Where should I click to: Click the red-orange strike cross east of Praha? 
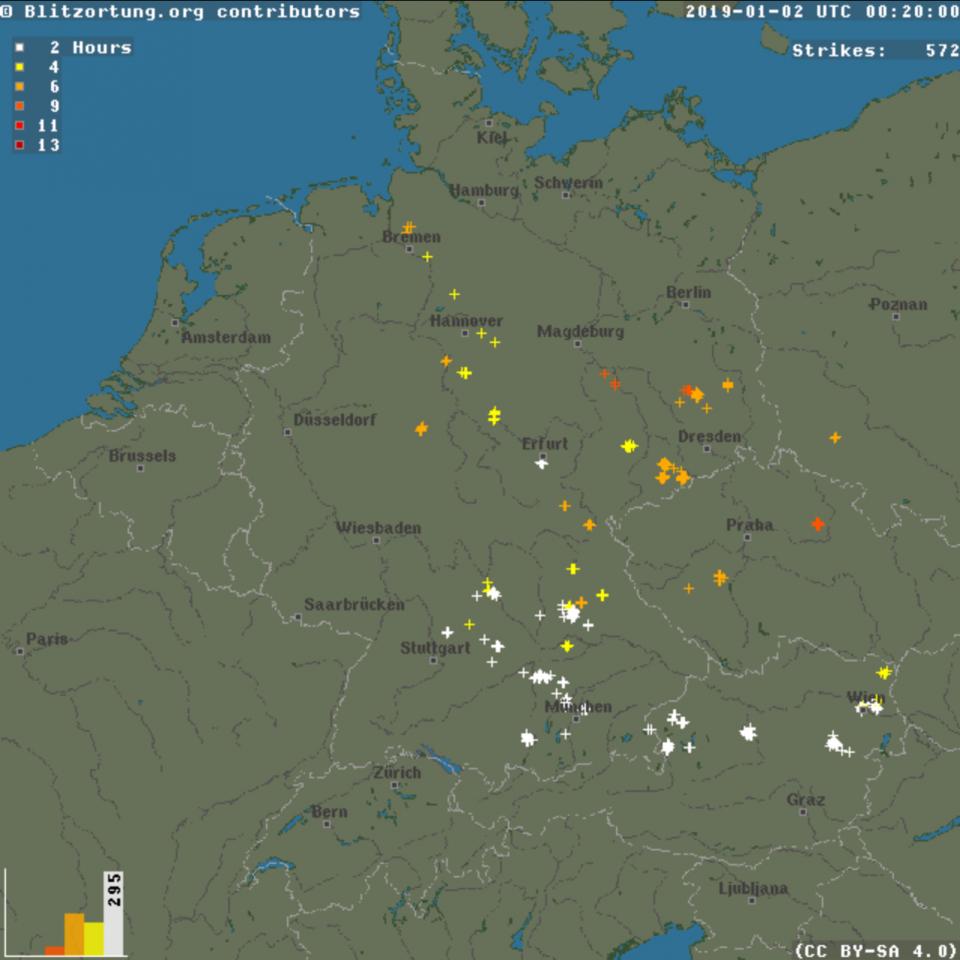coord(818,524)
